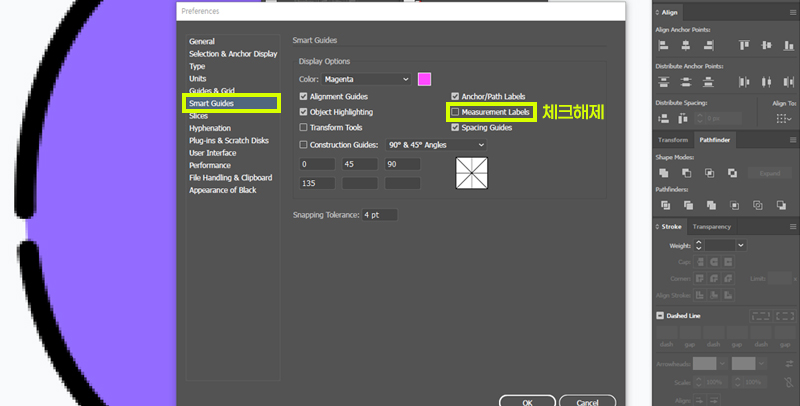
Task: Select Selection & Anchor Display category
Action: 233,54
